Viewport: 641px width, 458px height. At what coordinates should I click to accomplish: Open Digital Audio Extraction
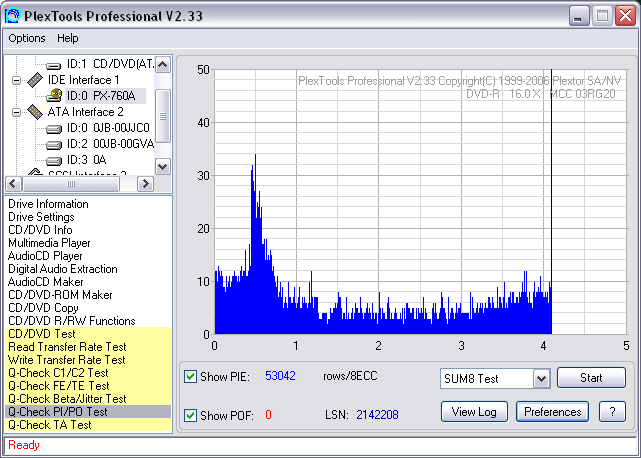(63, 269)
